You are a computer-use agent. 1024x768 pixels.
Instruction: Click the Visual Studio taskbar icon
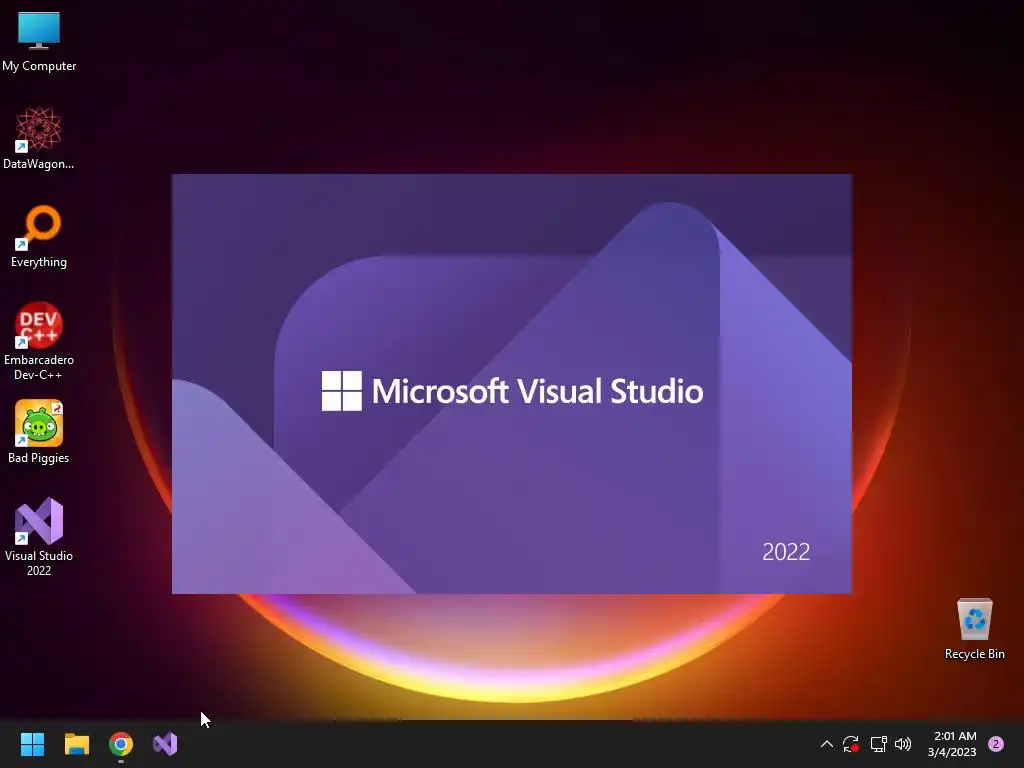[165, 744]
